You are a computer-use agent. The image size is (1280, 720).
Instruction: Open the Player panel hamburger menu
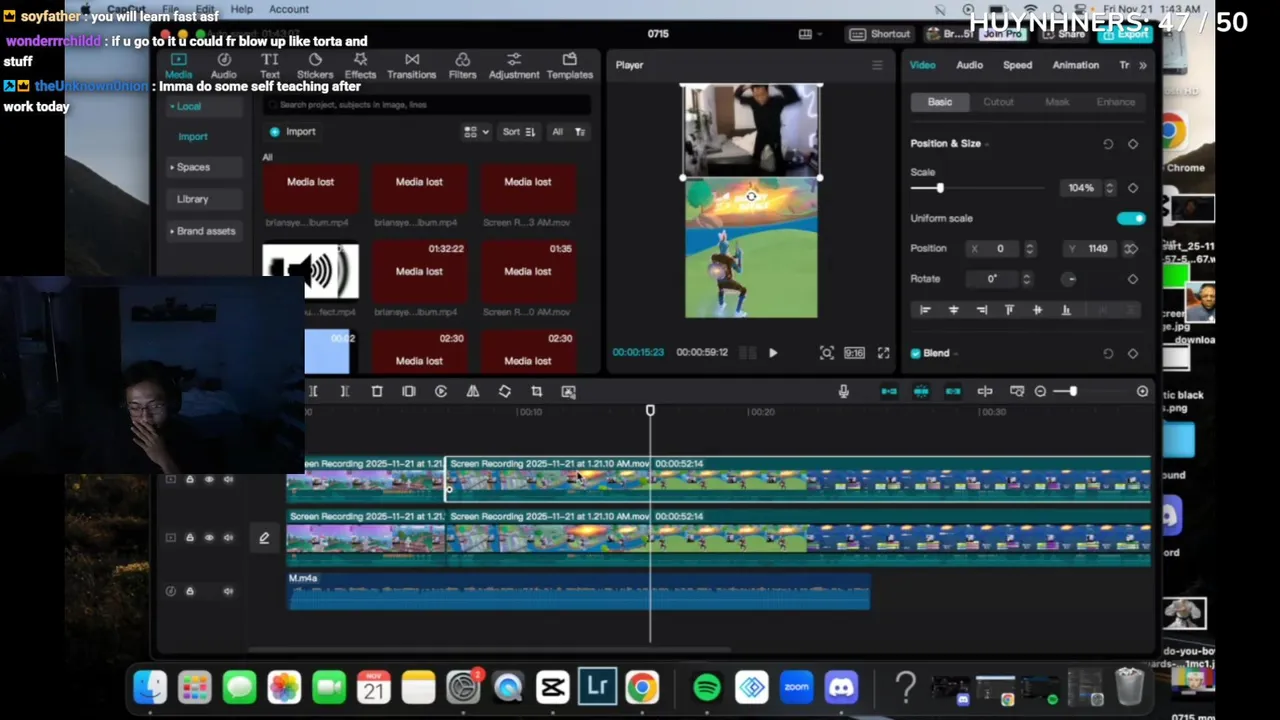pyautogui.click(x=877, y=65)
